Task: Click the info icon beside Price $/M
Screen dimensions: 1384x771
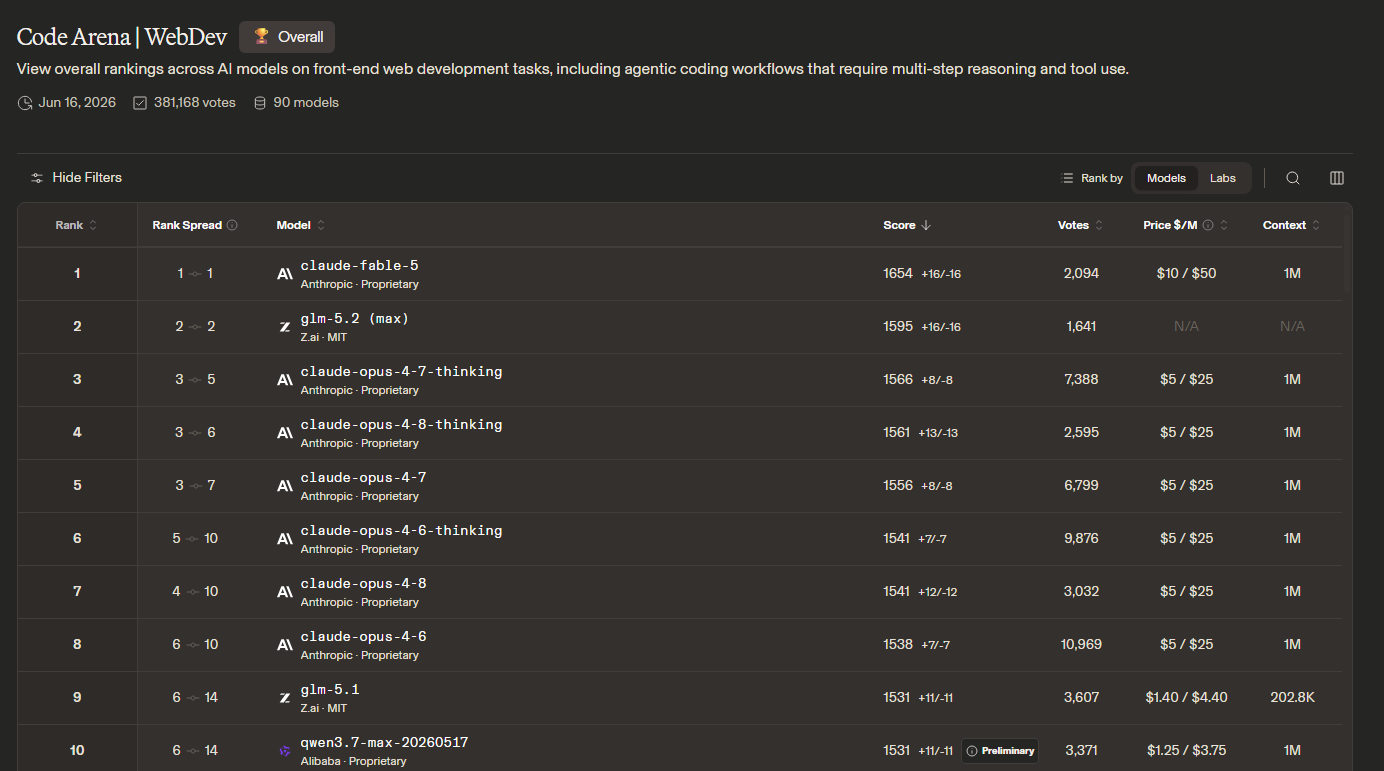Action: (1208, 225)
